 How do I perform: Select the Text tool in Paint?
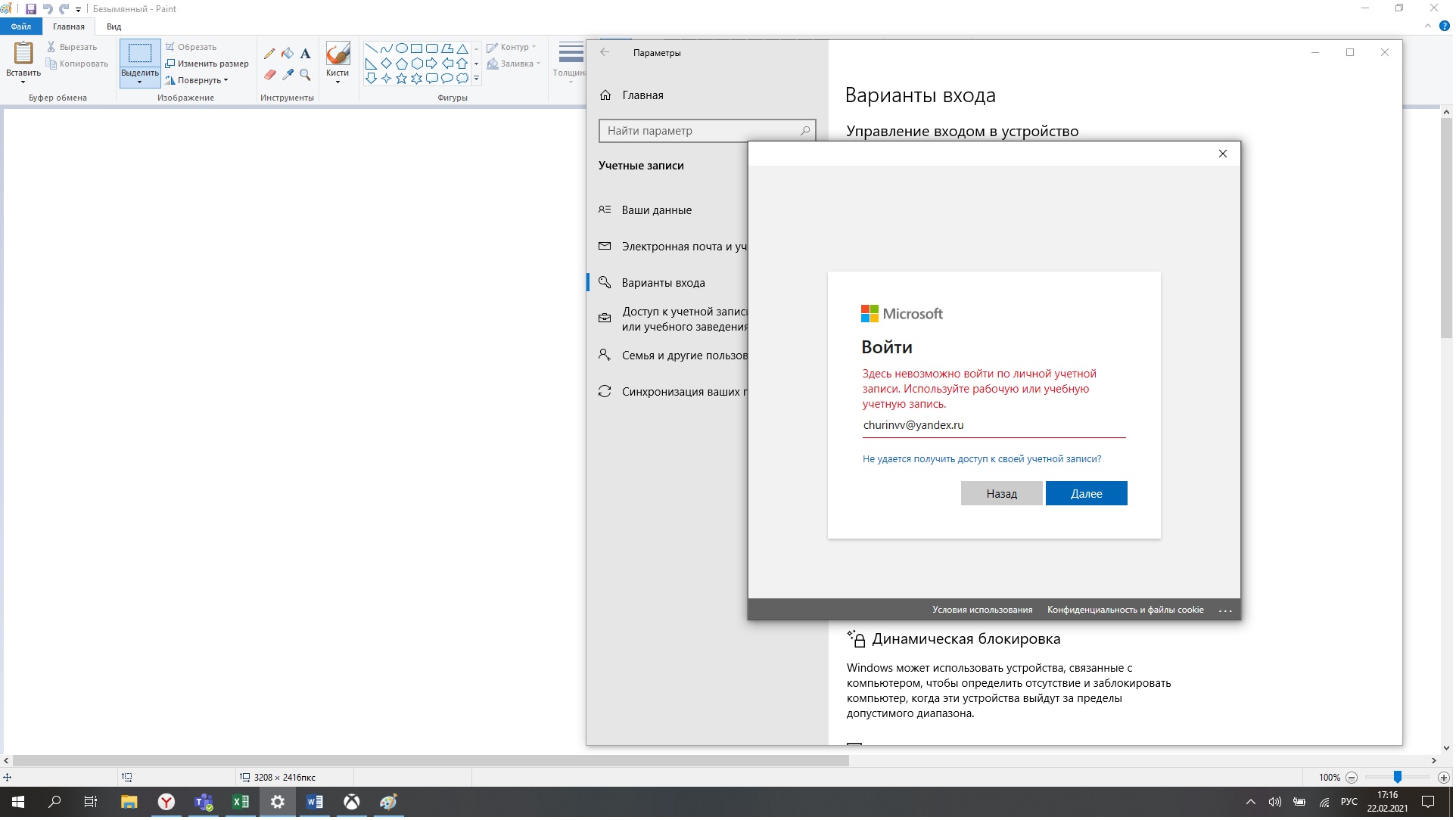pyautogui.click(x=306, y=54)
